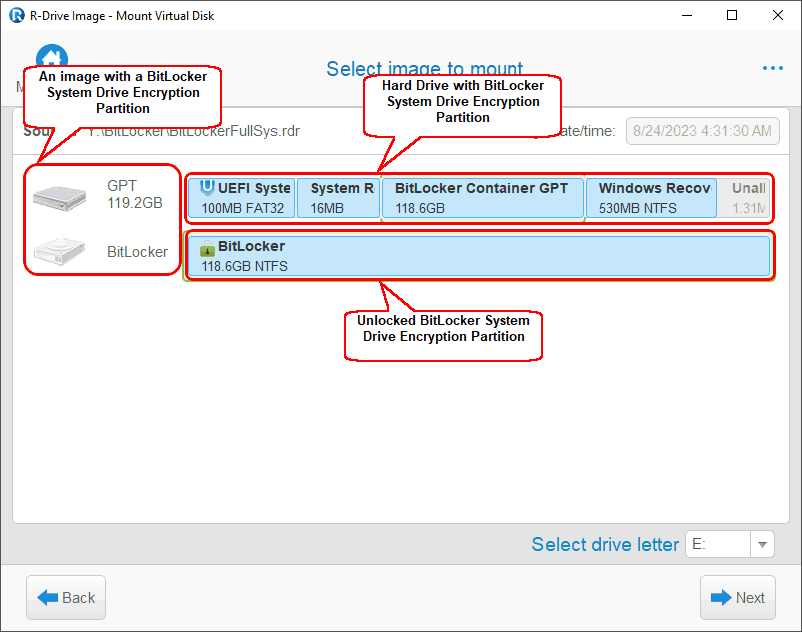Select the BitLocker Container GPT 118.6GB partition

483,198
